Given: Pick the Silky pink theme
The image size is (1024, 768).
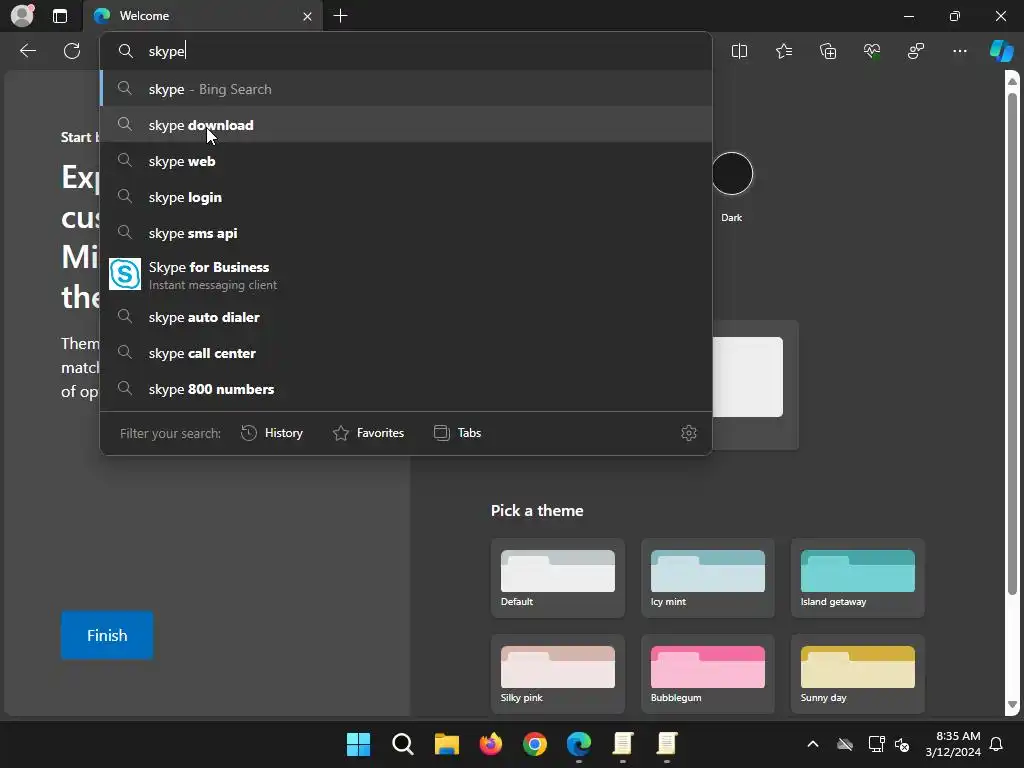Looking at the screenshot, I should tap(558, 673).
